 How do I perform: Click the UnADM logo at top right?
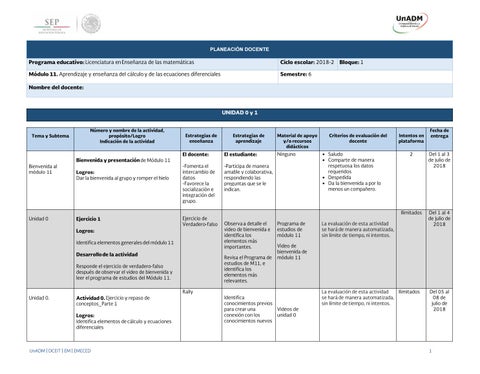pos(410,23)
